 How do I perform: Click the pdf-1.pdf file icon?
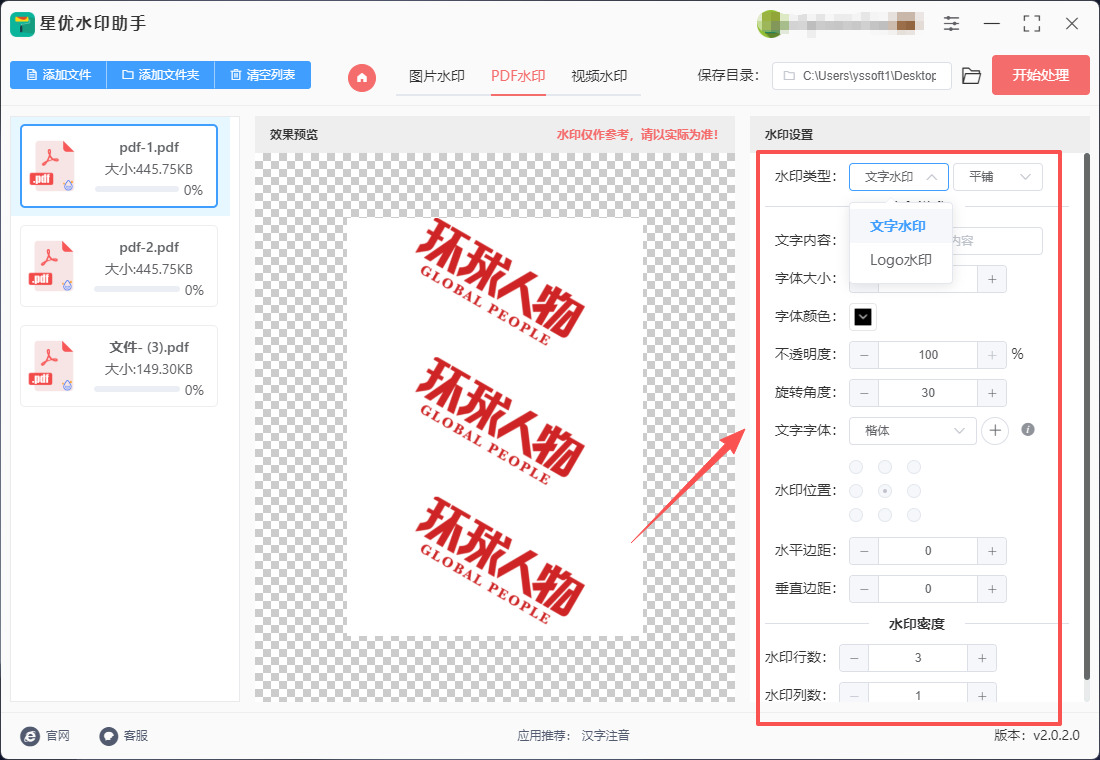(x=53, y=166)
